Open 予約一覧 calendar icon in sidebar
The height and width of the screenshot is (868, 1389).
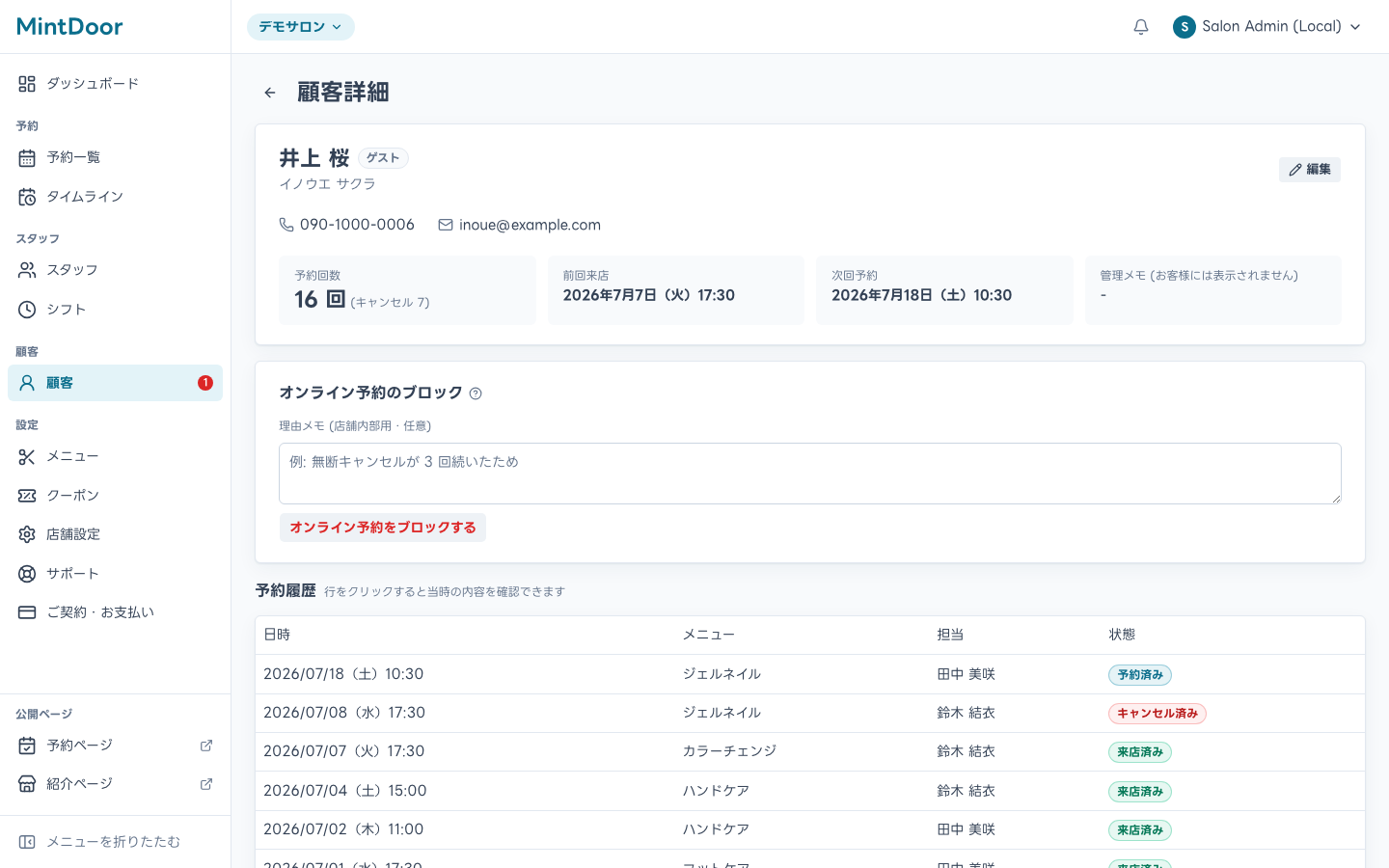tap(27, 157)
